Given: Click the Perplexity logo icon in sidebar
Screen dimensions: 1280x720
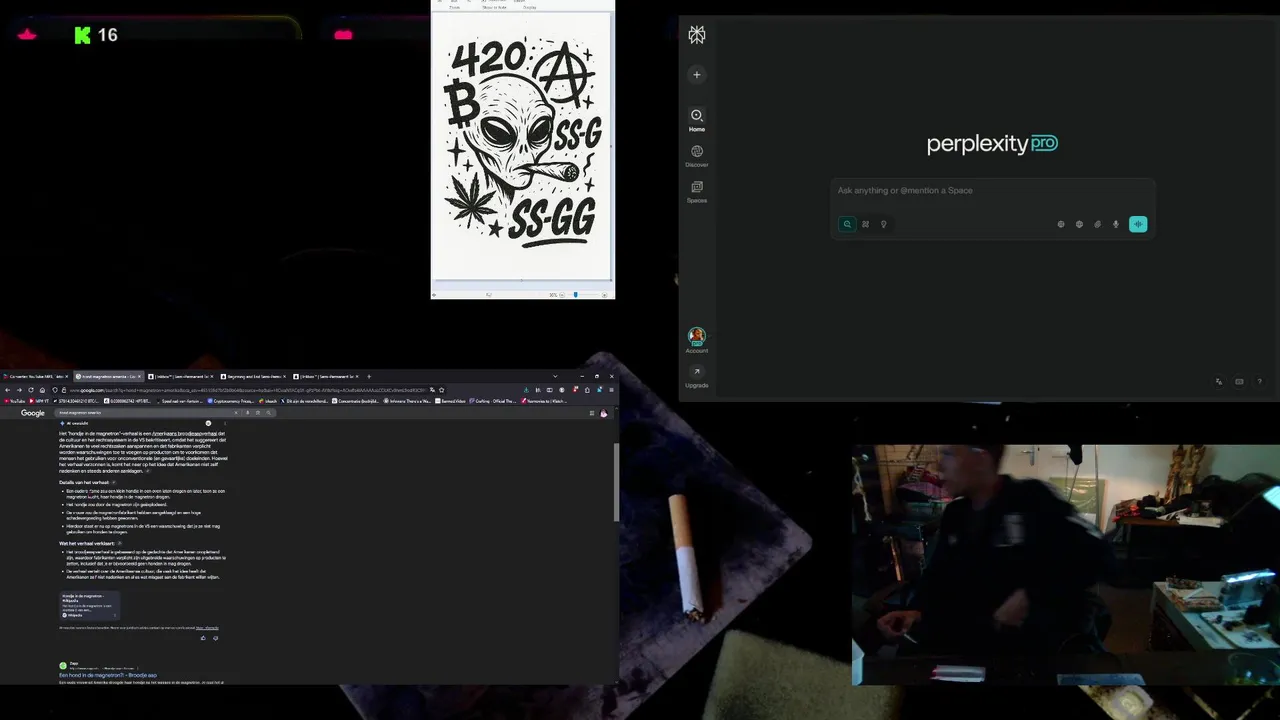Looking at the screenshot, I should point(697,35).
